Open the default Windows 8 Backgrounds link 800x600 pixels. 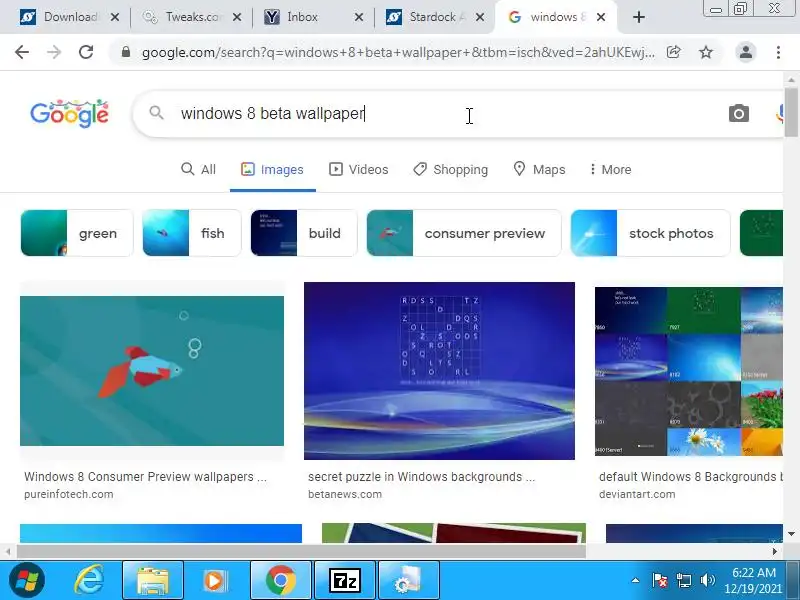tap(691, 477)
